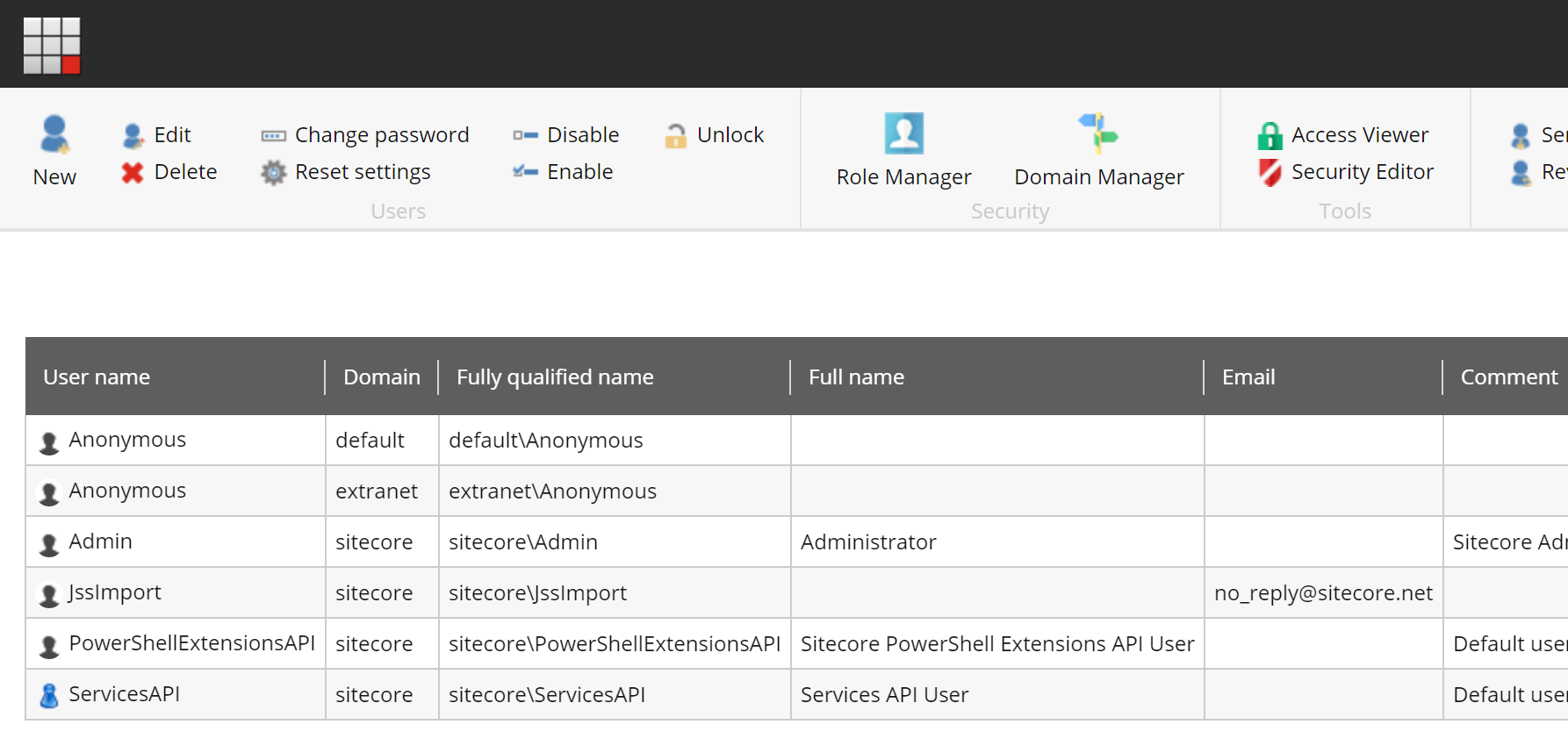Click the New user icon

point(54,134)
